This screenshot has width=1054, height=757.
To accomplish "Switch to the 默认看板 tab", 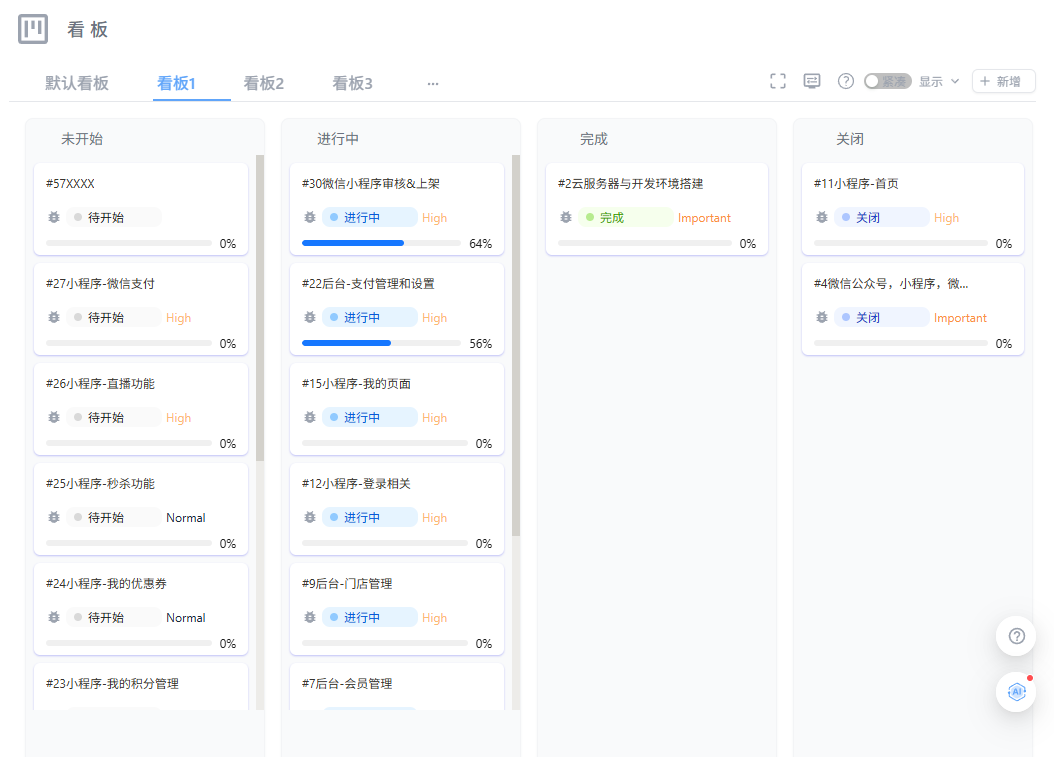I will [77, 83].
